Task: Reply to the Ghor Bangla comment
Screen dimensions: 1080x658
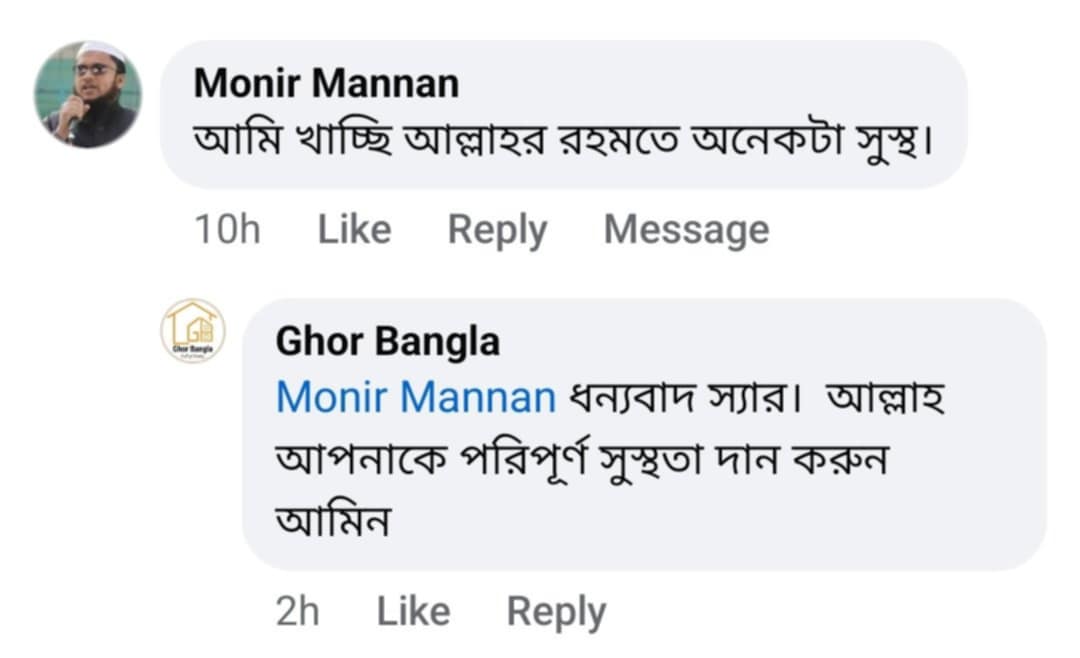Action: [x=556, y=612]
